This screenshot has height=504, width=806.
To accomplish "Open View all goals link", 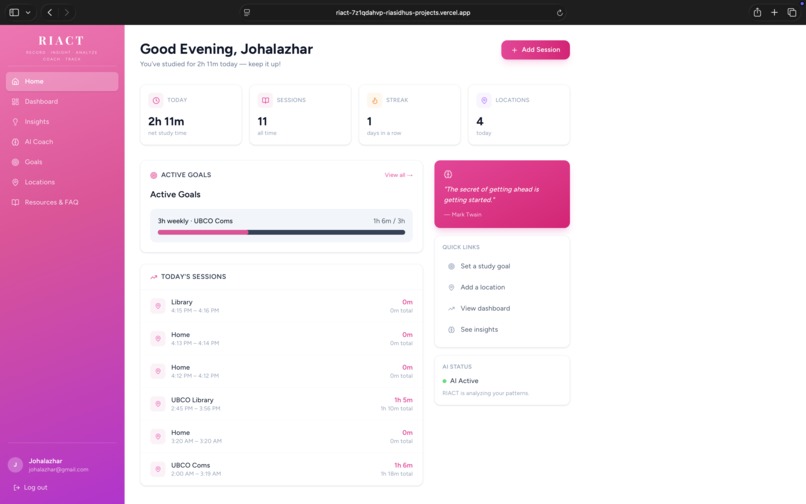I will pyautogui.click(x=398, y=175).
